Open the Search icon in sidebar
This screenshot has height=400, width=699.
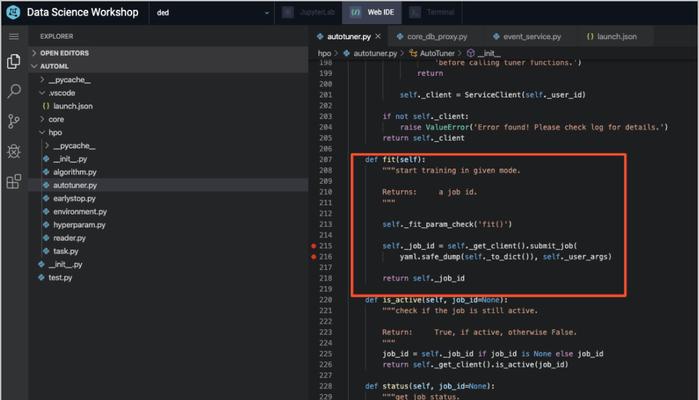14,91
